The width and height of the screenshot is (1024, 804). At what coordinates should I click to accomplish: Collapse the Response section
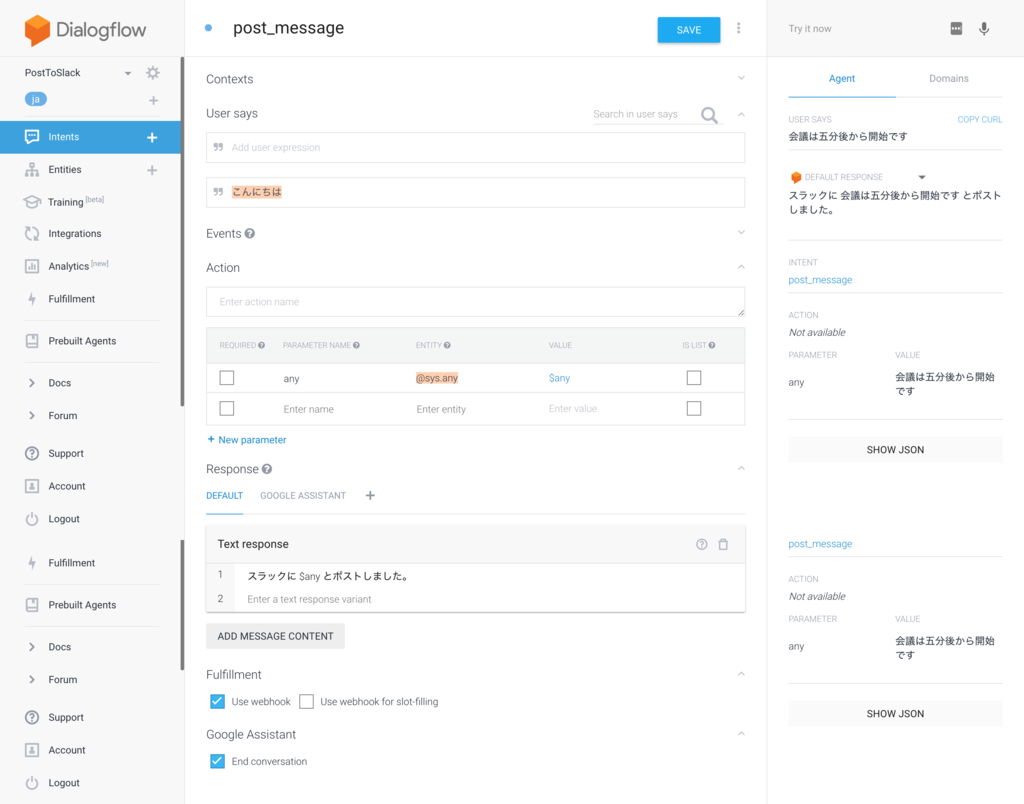741,468
